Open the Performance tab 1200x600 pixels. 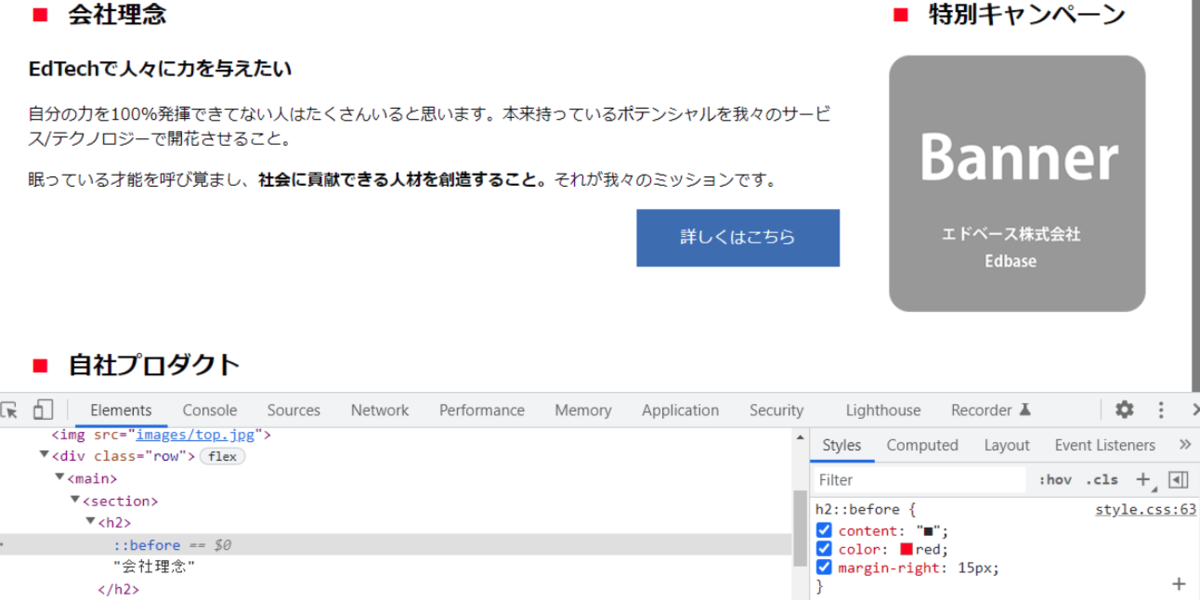[x=482, y=410]
